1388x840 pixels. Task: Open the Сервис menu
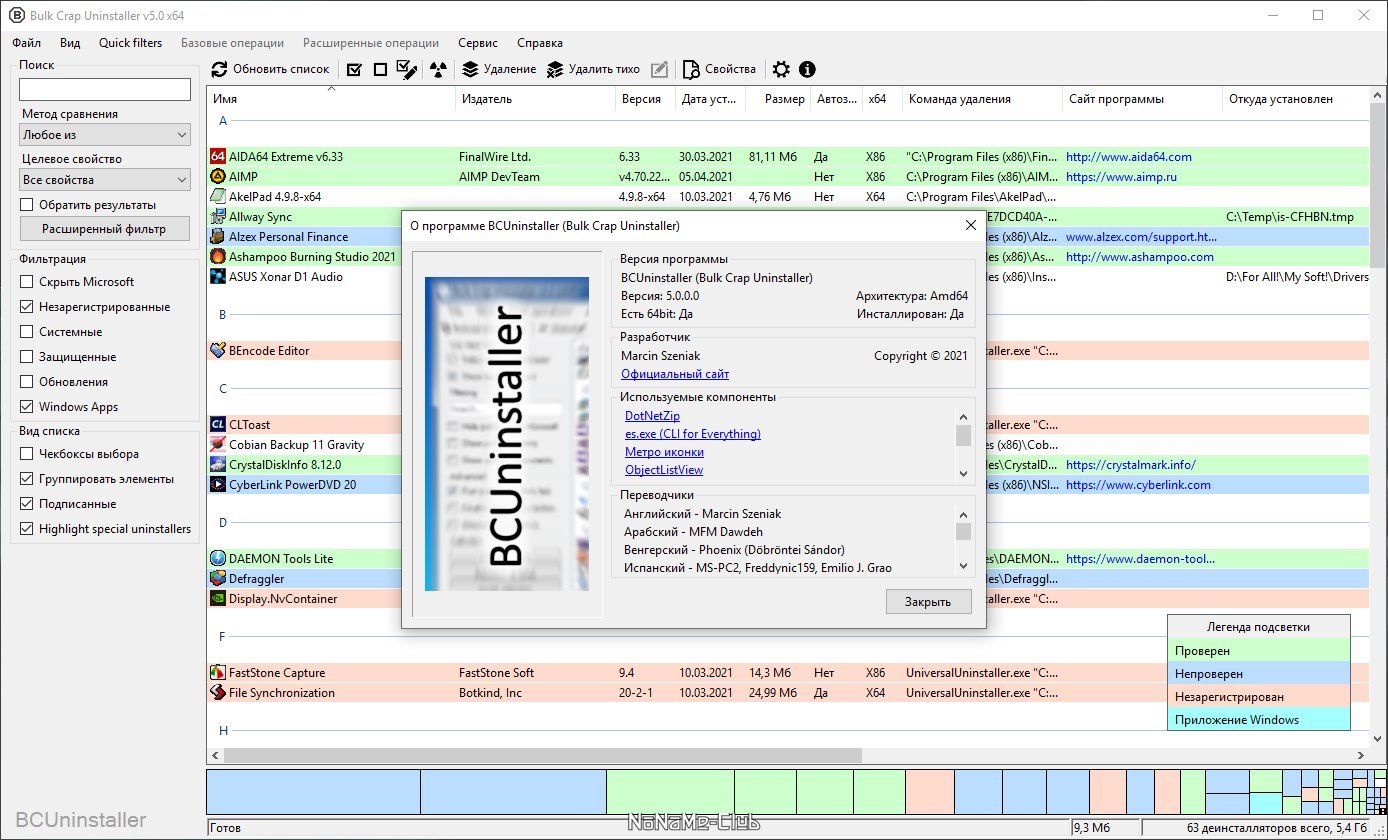pyautogui.click(x=478, y=43)
